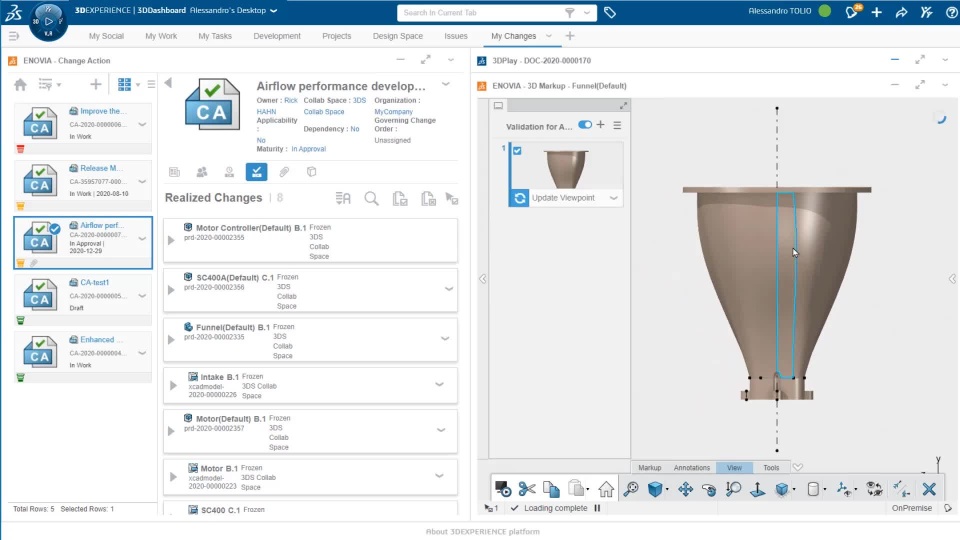960x540 pixels.
Task: Open the My Changes tab dropdown arrow
Action: (549, 36)
